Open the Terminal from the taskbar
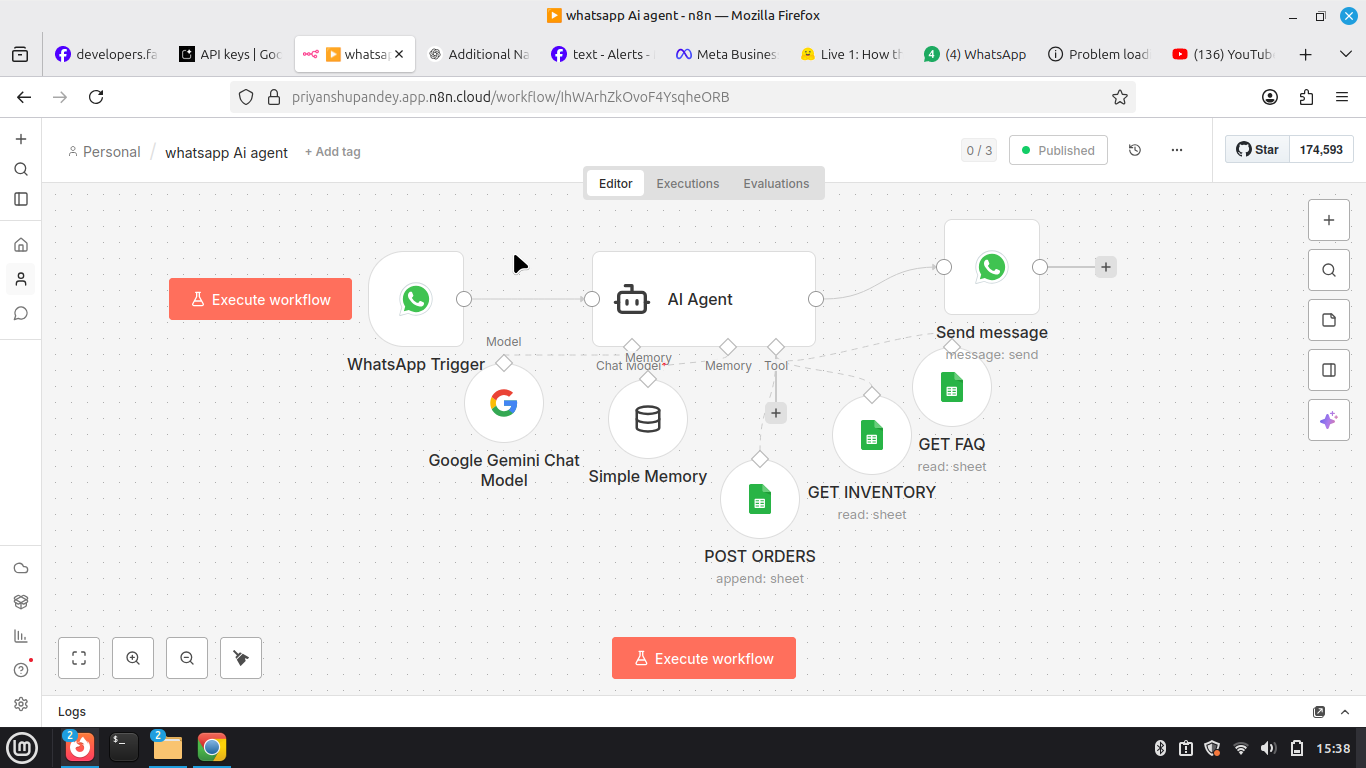Image resolution: width=1366 pixels, height=768 pixels. (x=124, y=747)
